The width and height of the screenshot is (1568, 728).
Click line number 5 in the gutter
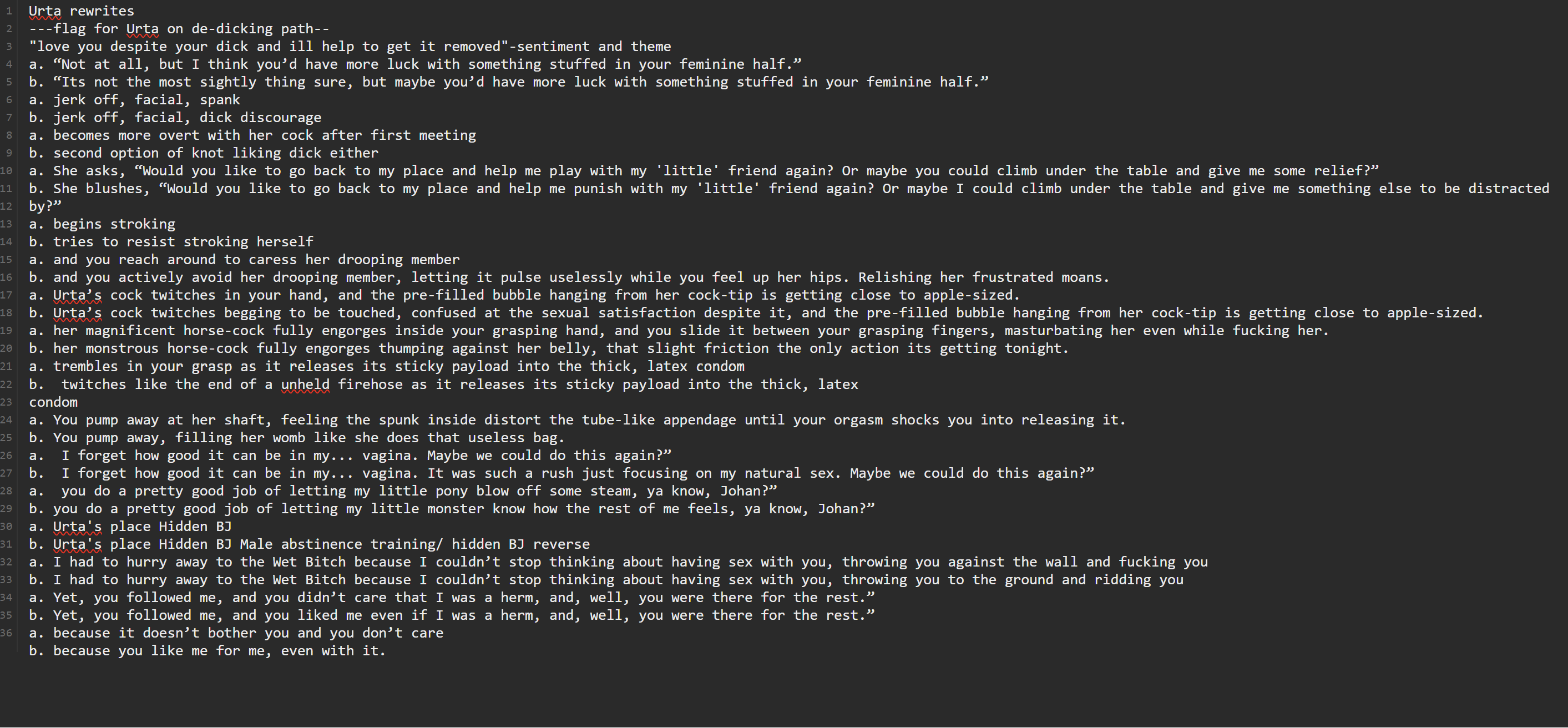[x=8, y=82]
